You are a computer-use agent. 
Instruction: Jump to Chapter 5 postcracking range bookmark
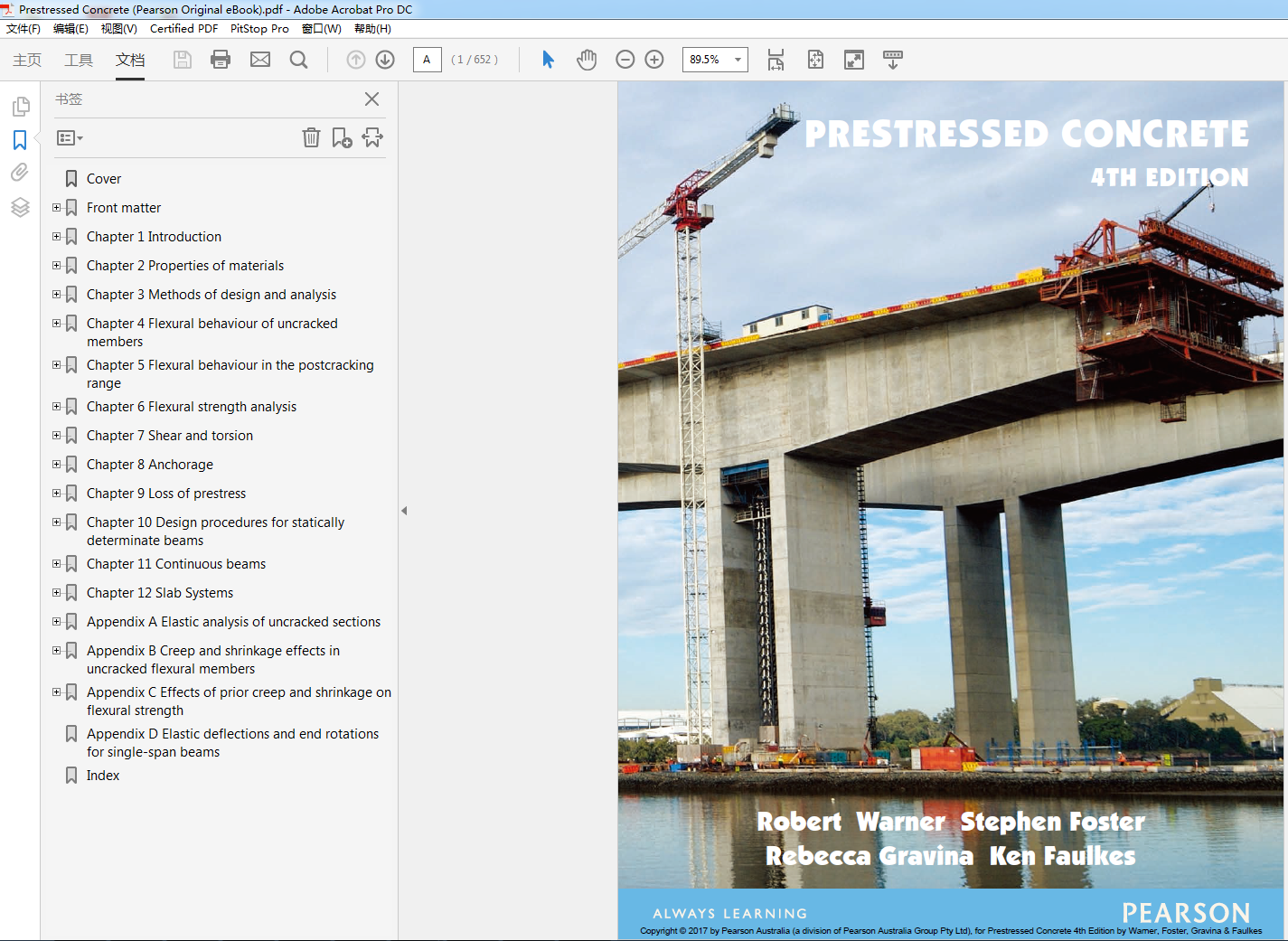[x=230, y=374]
